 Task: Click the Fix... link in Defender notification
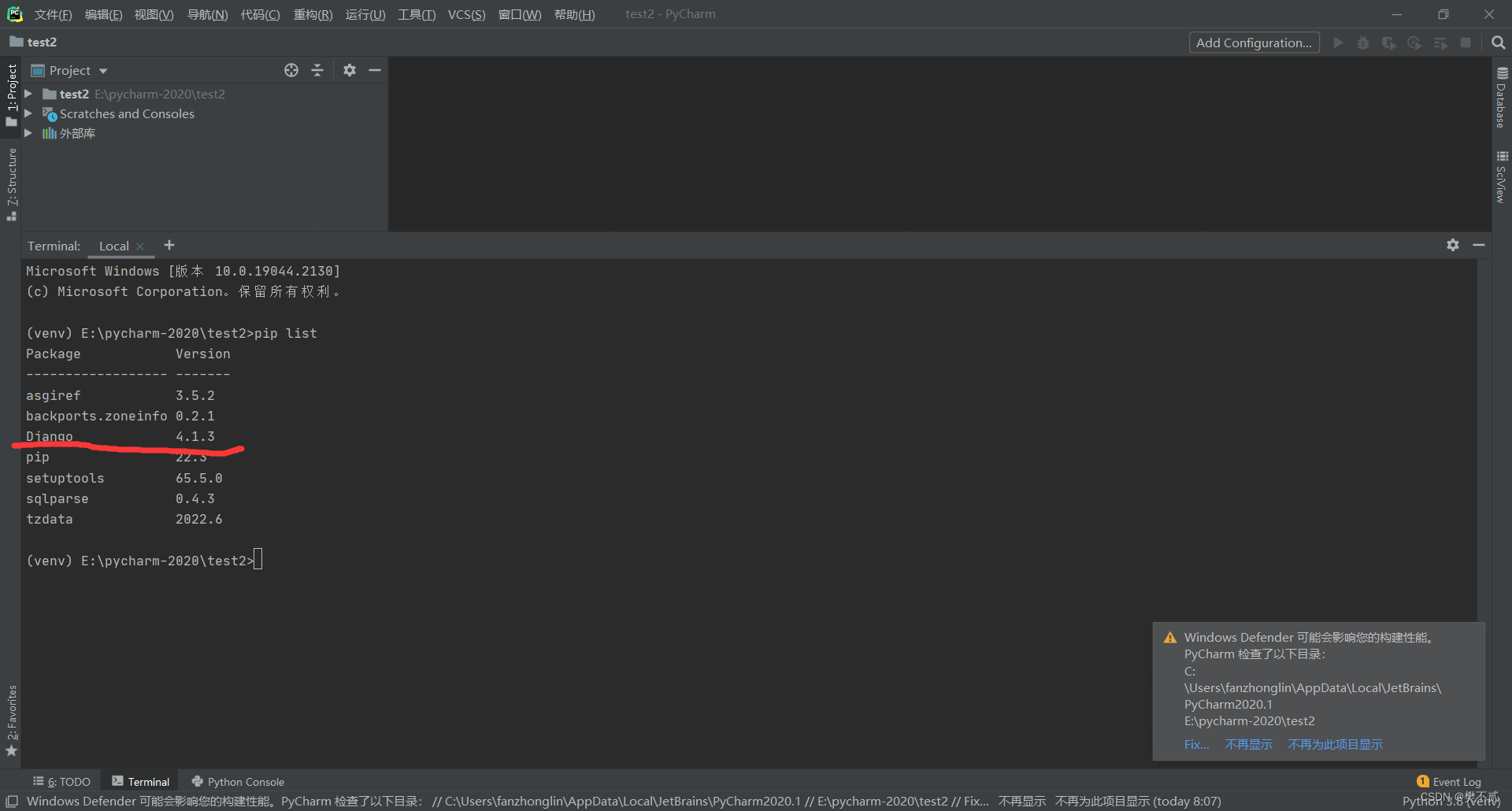(1196, 743)
